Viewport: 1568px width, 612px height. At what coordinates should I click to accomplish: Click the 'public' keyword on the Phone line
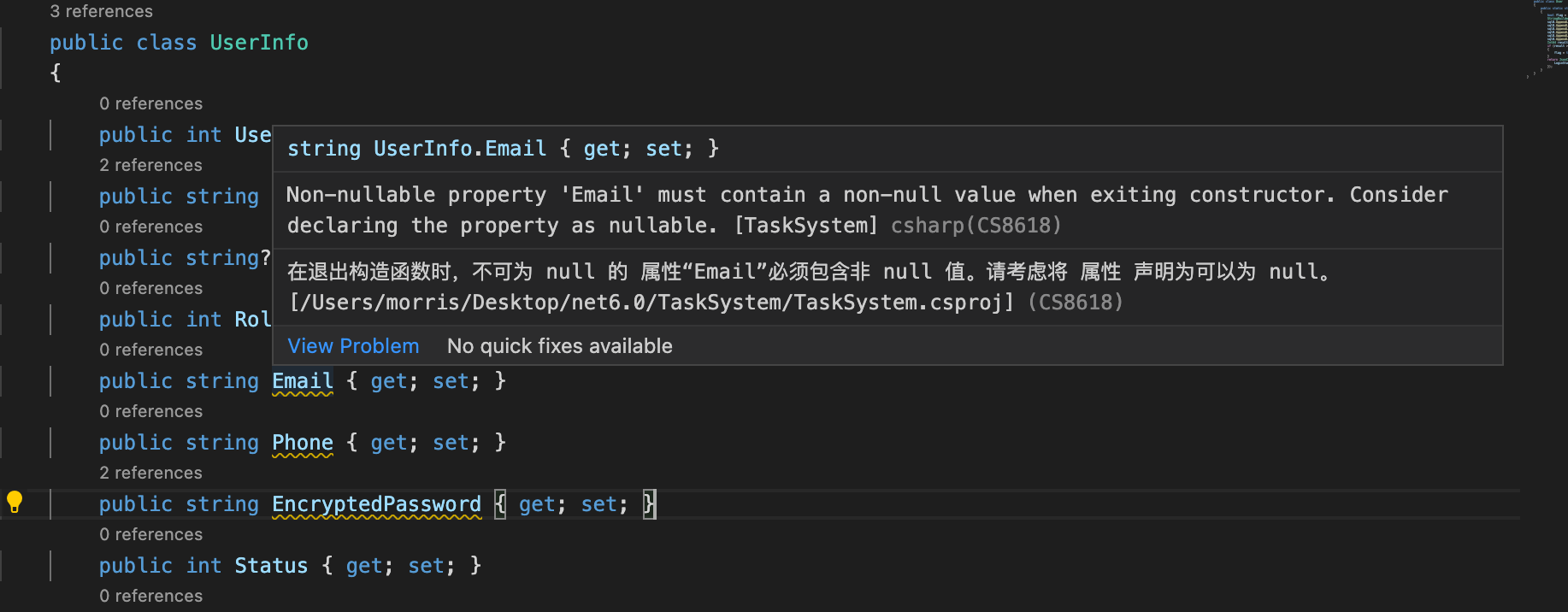[x=136, y=443]
